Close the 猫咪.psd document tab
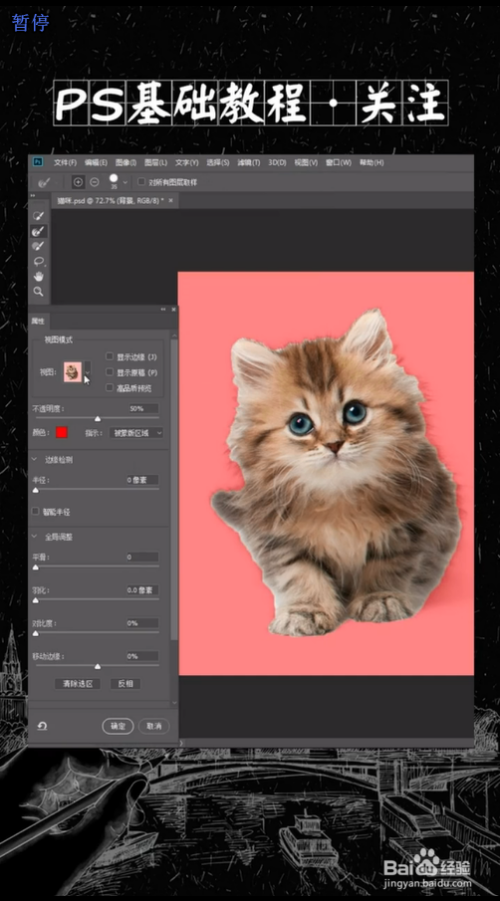The width and height of the screenshot is (500, 901). coord(171,201)
